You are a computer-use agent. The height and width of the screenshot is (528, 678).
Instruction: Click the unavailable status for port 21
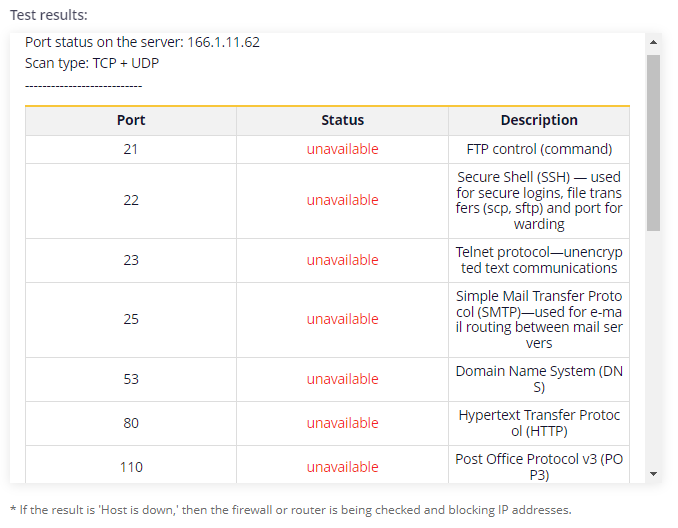[x=342, y=149]
